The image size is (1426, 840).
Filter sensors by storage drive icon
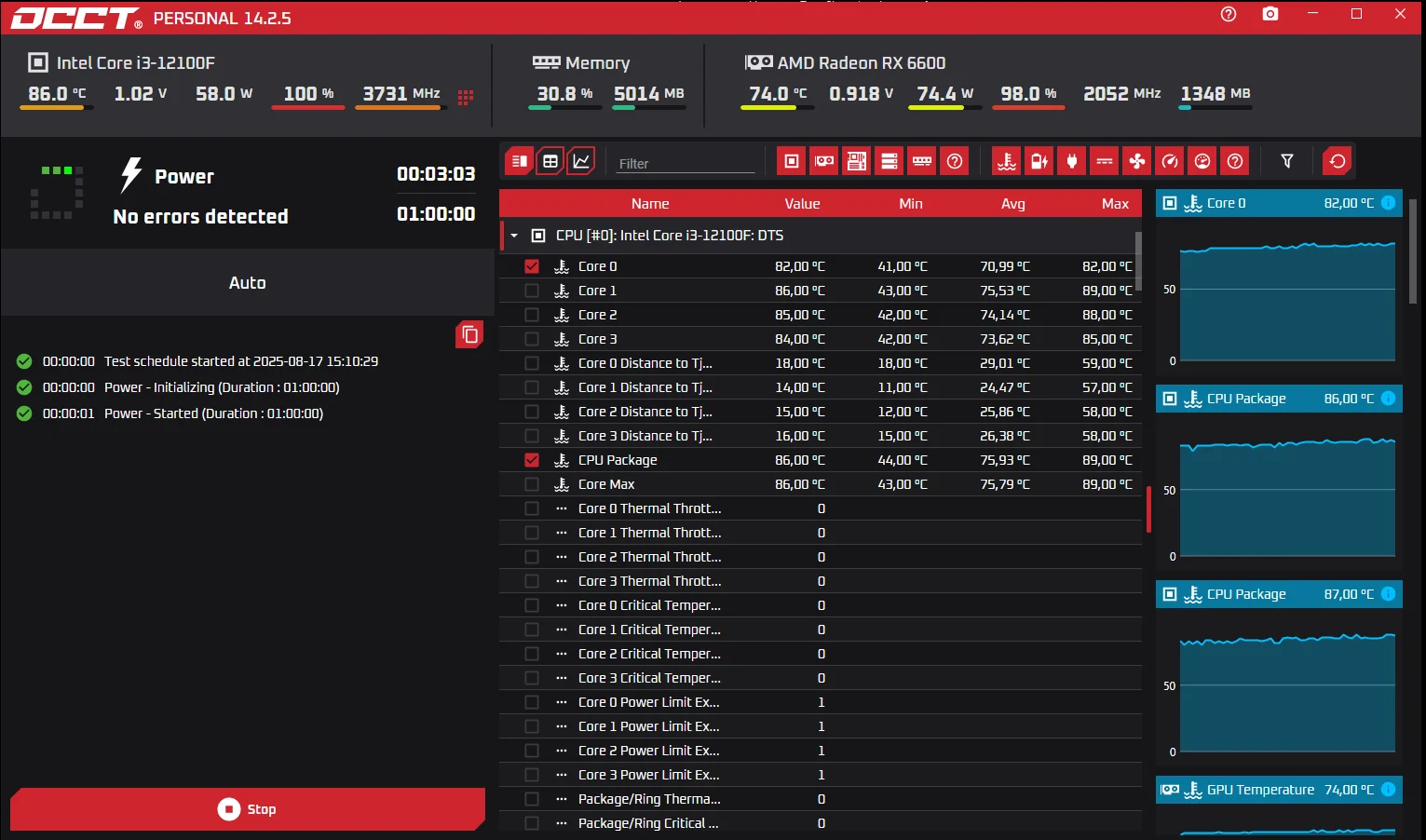pyautogui.click(x=890, y=161)
